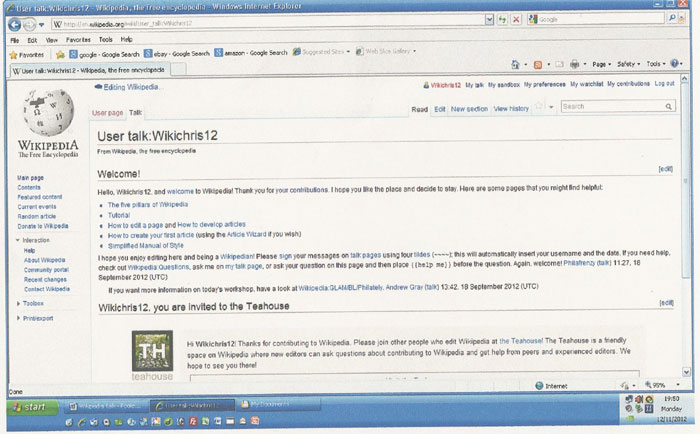This screenshot has width=700, height=434.
Task: Click the Edit tab of the talk page
Action: [x=440, y=109]
